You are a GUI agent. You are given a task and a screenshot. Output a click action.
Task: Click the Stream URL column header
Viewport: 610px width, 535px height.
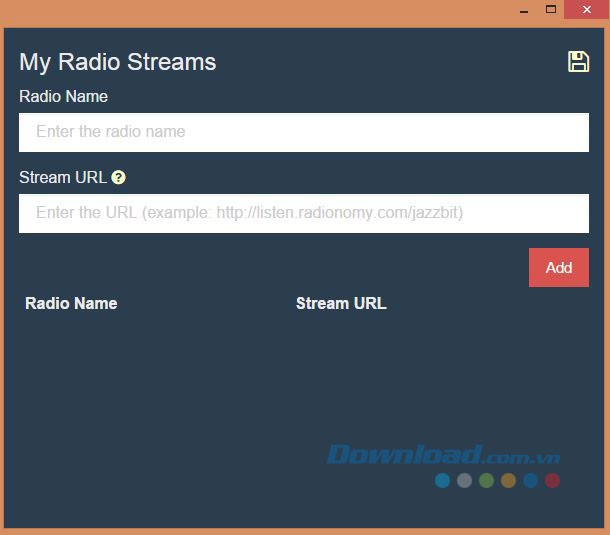pos(341,303)
